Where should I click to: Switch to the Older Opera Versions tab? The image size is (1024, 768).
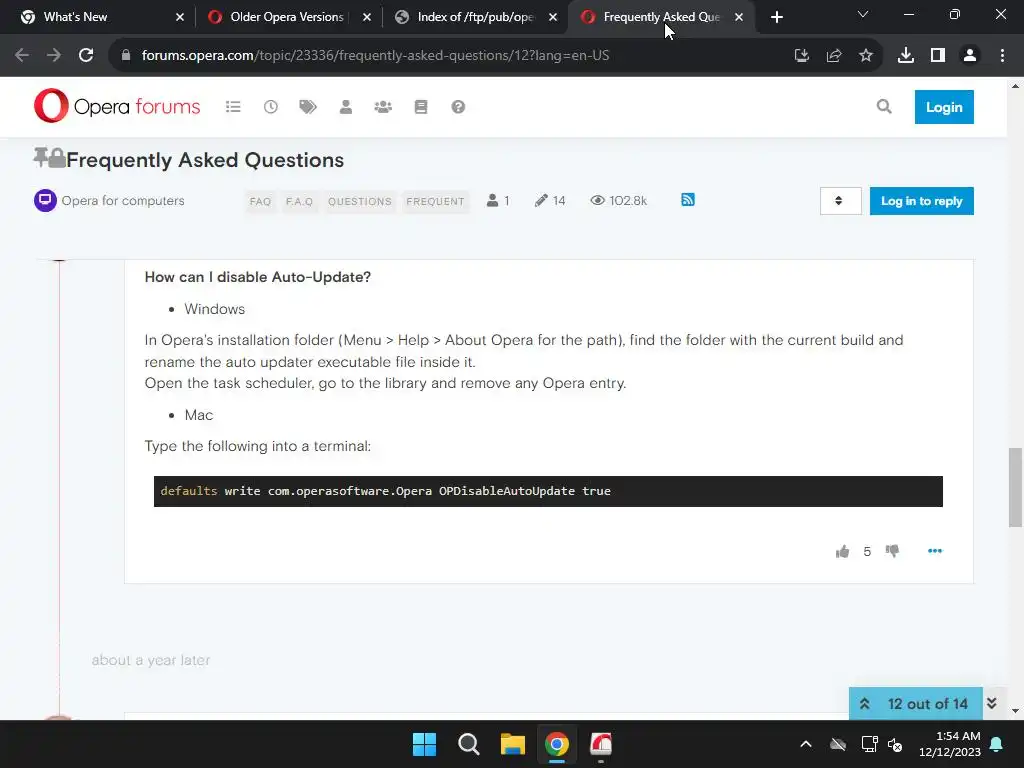click(x=287, y=17)
